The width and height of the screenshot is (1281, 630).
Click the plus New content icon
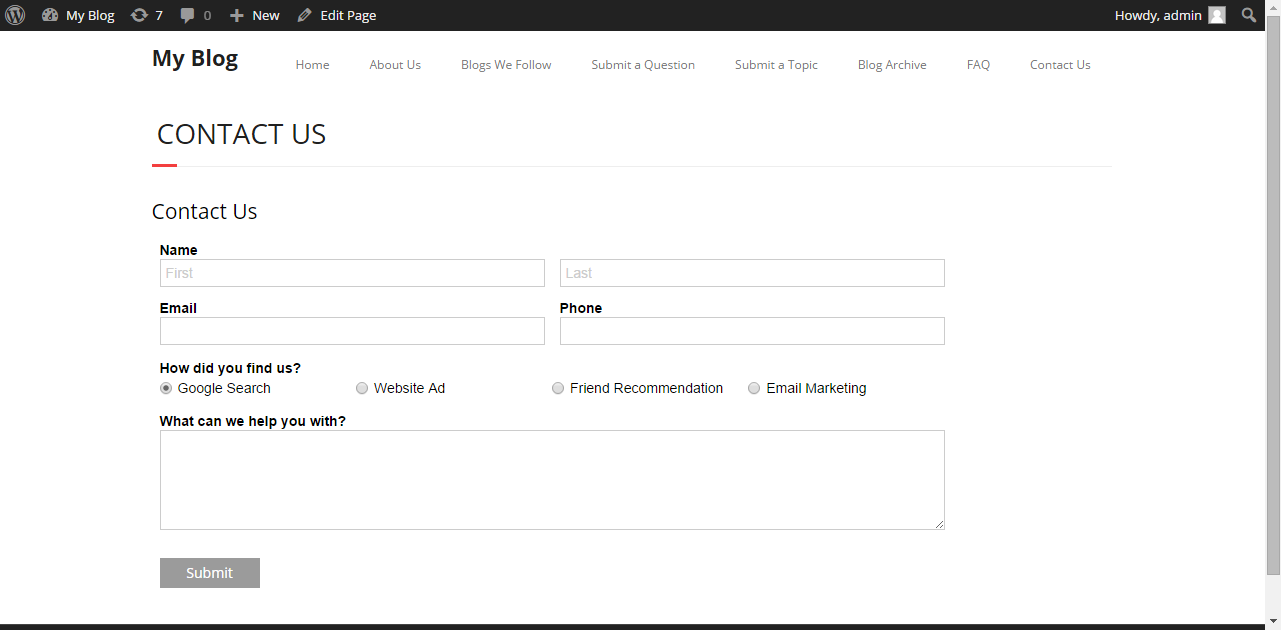(237, 15)
